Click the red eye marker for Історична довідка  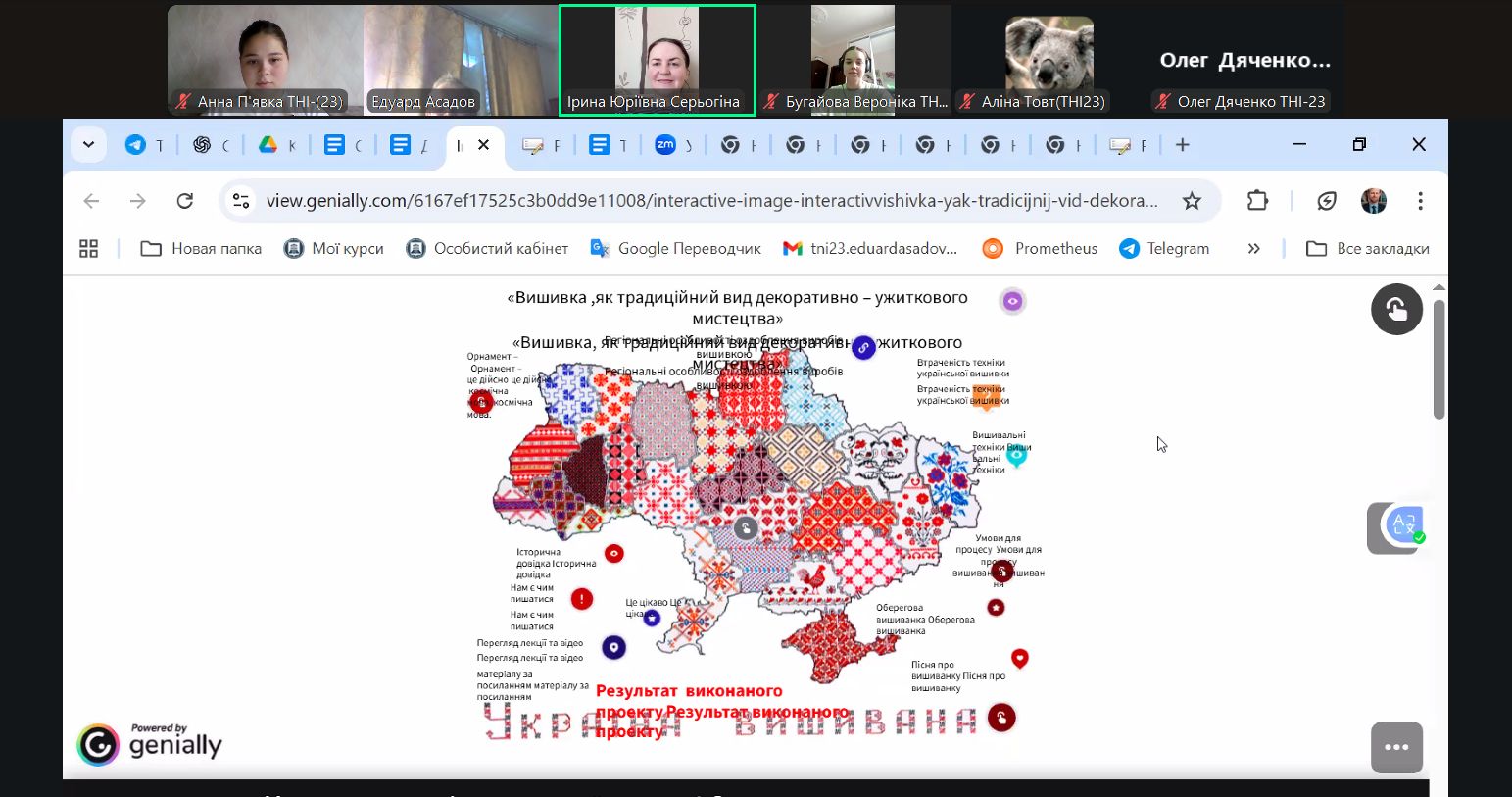pyautogui.click(x=614, y=554)
